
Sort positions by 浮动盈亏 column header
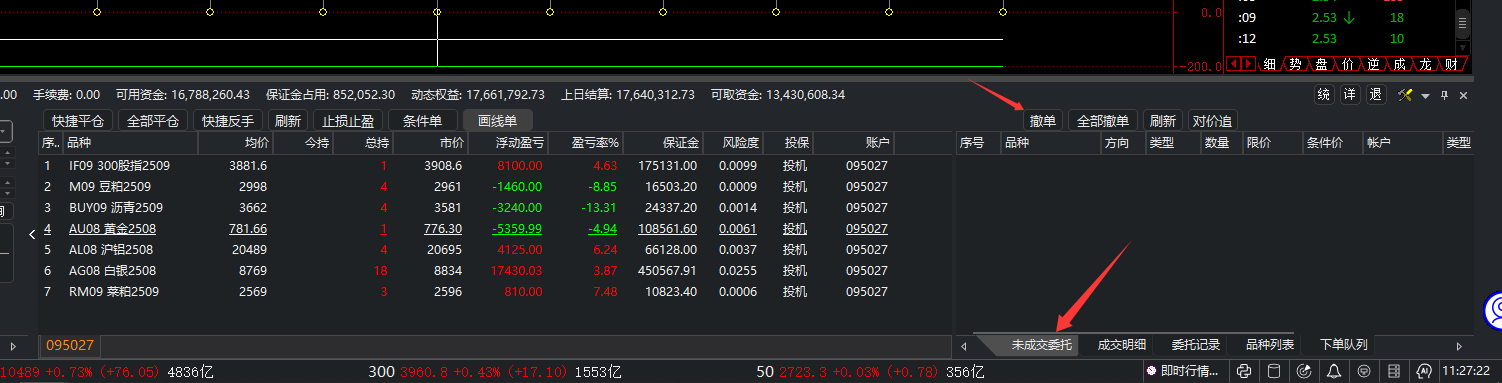509,143
